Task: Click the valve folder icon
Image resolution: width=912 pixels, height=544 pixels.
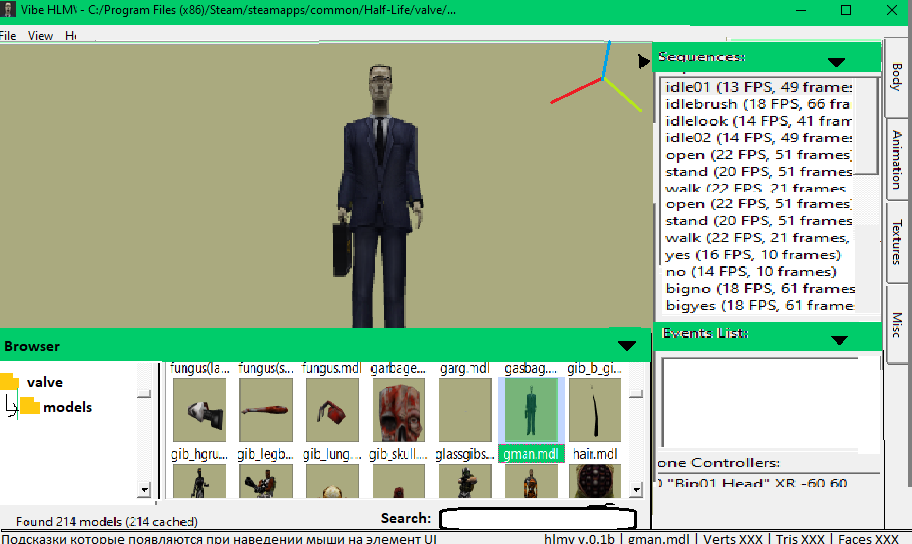Action: 9,382
